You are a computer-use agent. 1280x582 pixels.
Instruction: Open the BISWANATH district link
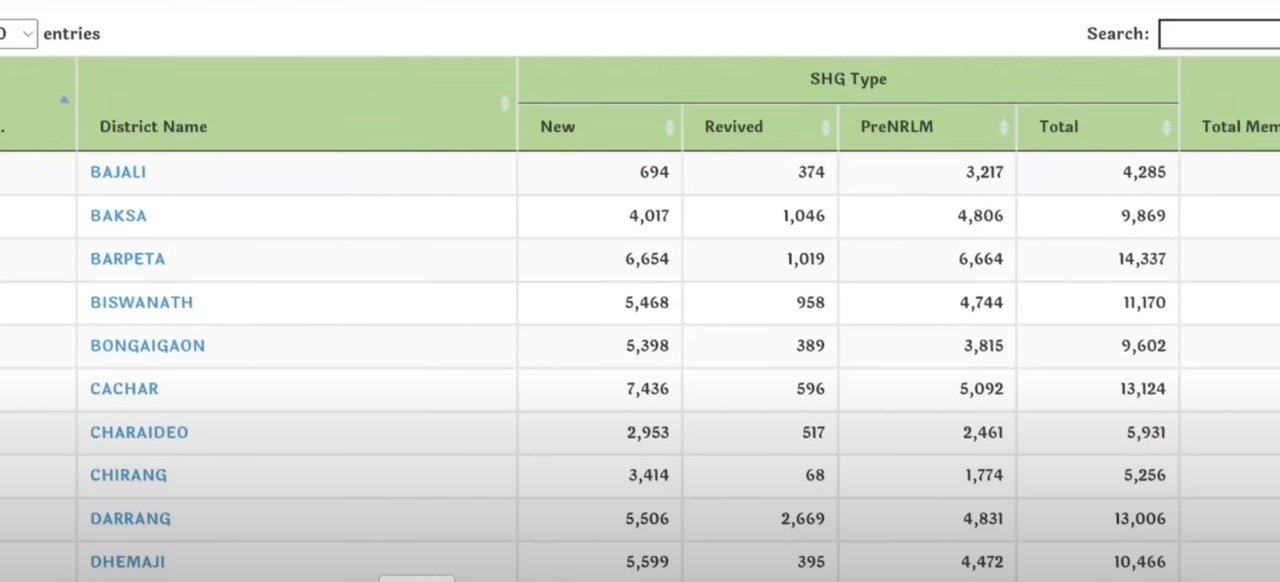pyautogui.click(x=142, y=302)
